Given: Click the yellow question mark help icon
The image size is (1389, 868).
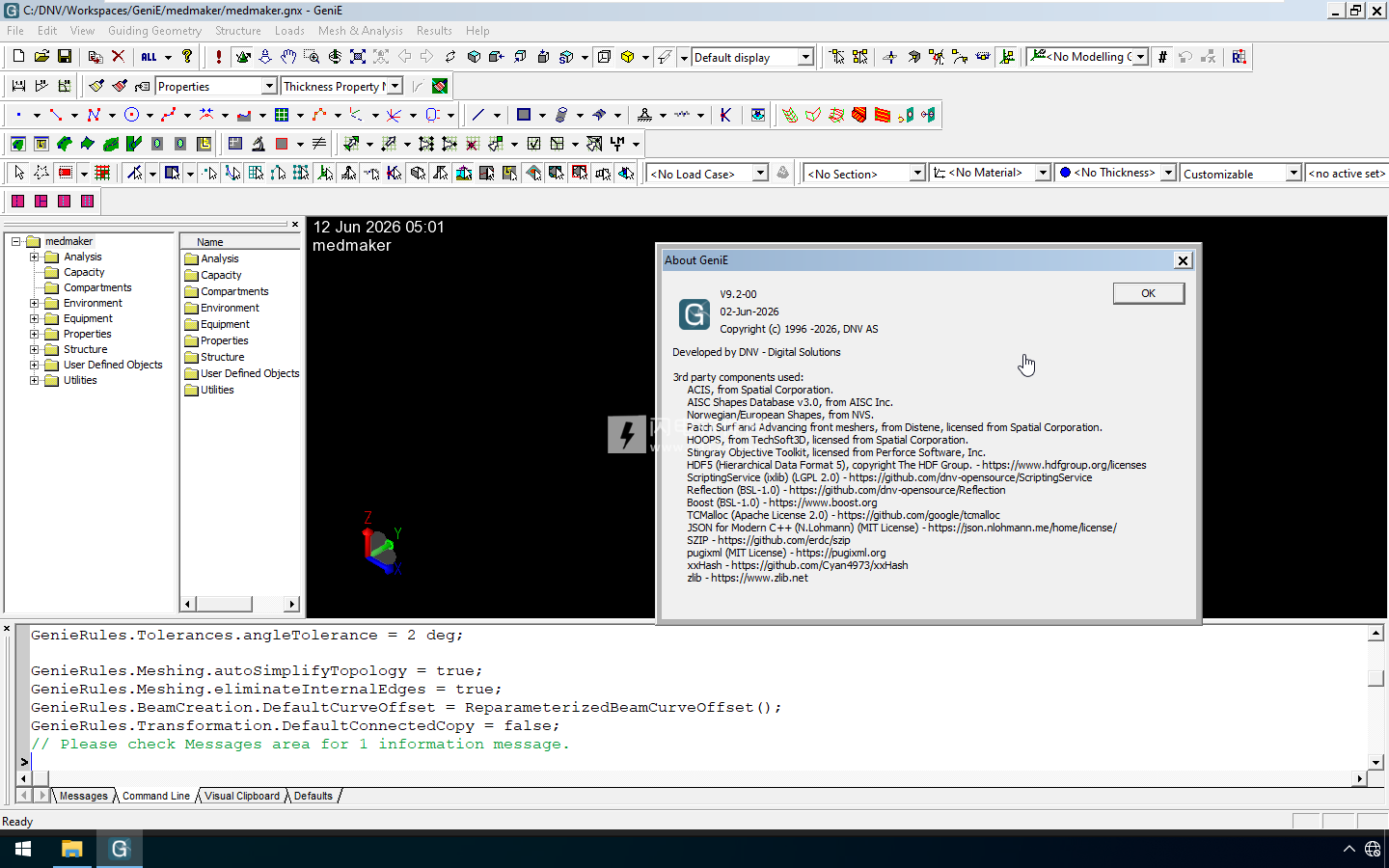Looking at the screenshot, I should [x=187, y=57].
